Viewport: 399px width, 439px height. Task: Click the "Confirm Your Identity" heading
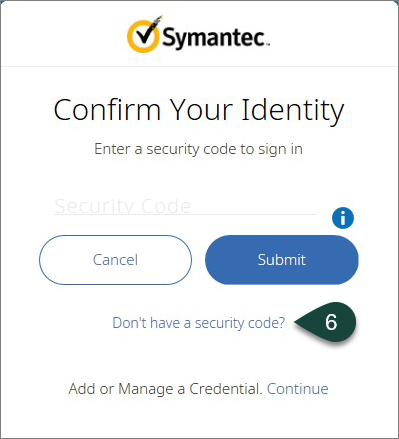pos(199,110)
